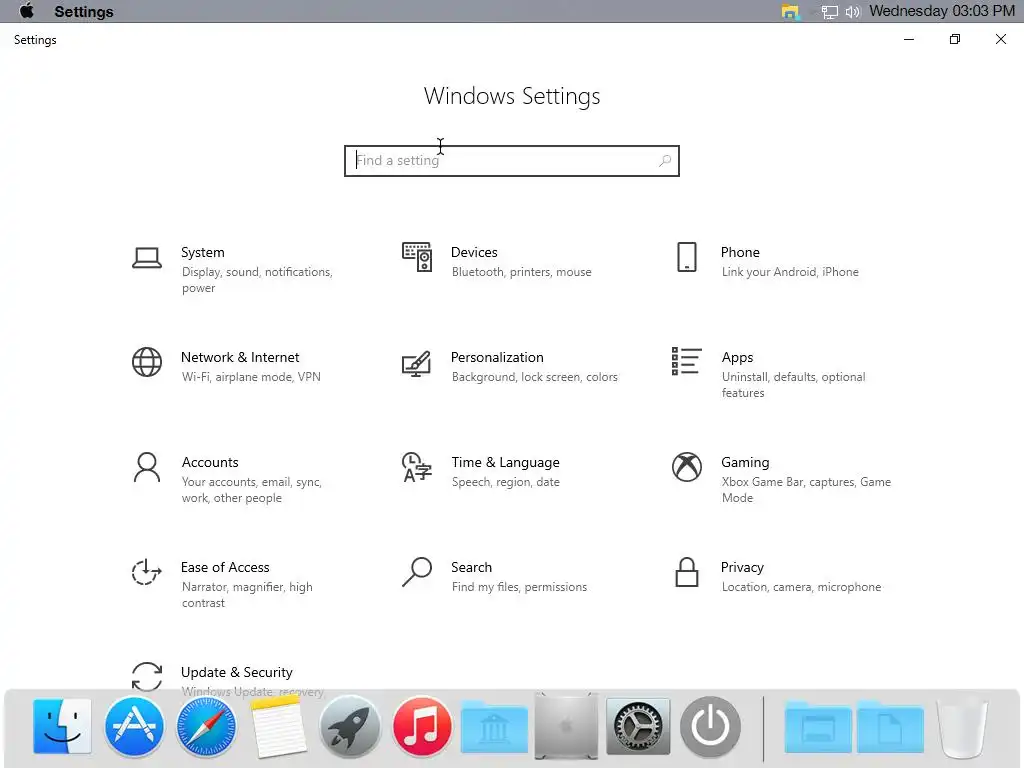Open the Notes icon in the dock
This screenshot has width=1024, height=768.
pos(278,727)
